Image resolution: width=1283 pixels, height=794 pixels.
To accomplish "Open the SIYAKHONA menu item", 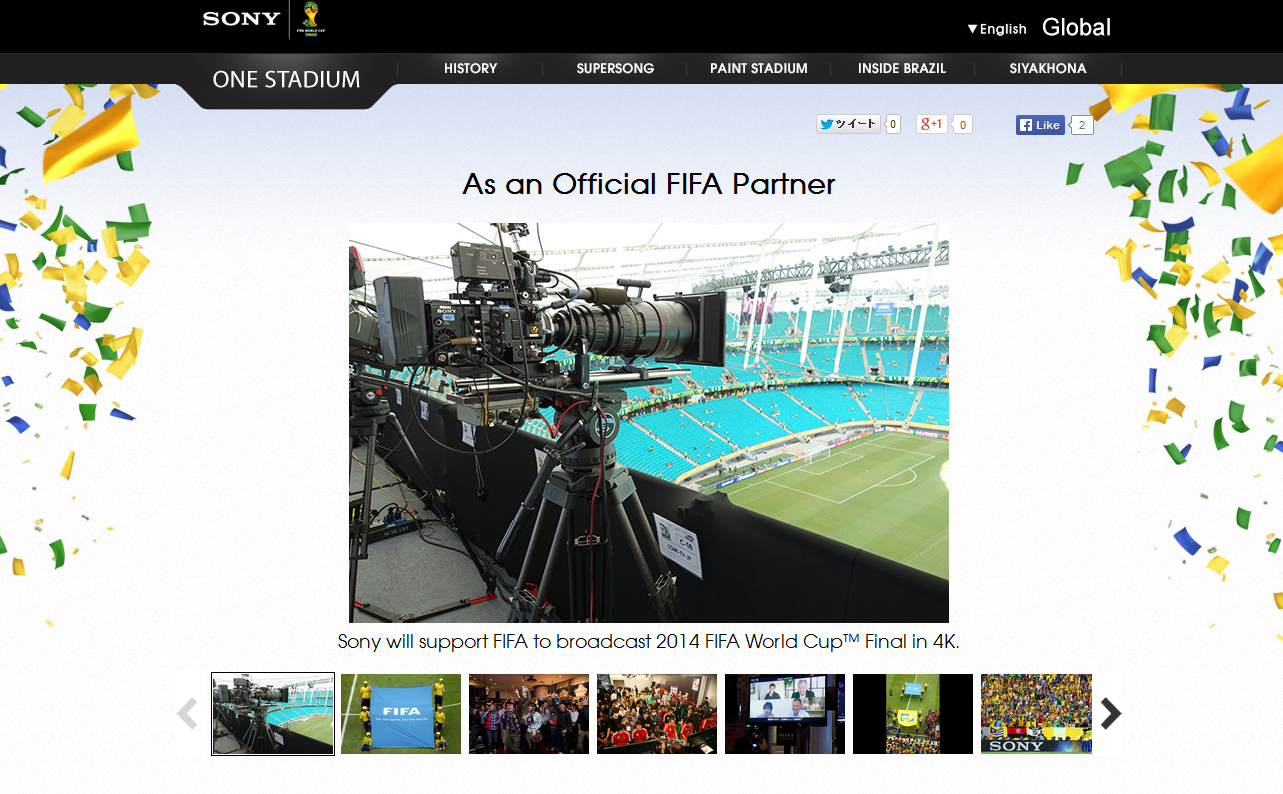I will [1047, 68].
